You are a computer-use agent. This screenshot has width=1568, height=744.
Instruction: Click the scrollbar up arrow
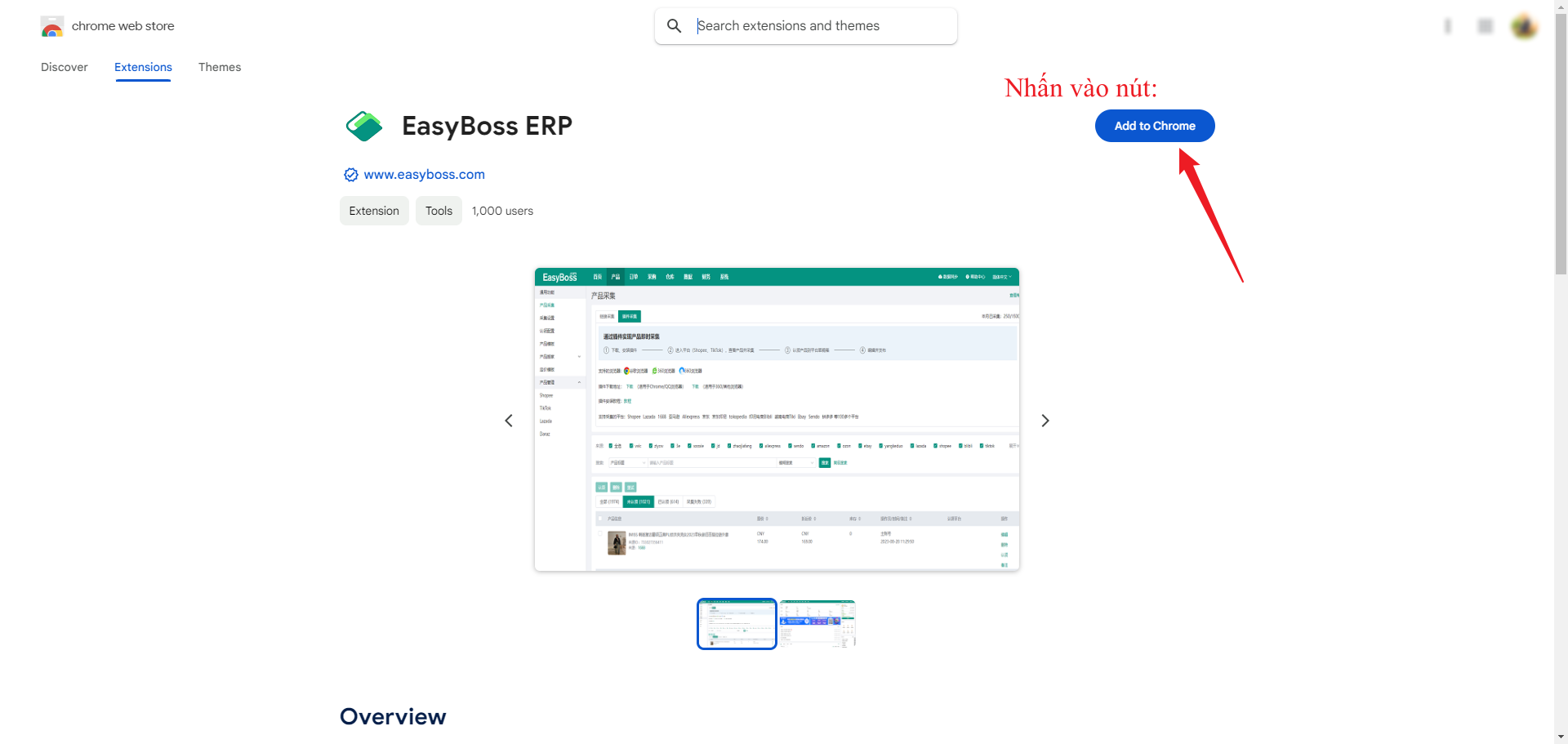click(x=1561, y=7)
